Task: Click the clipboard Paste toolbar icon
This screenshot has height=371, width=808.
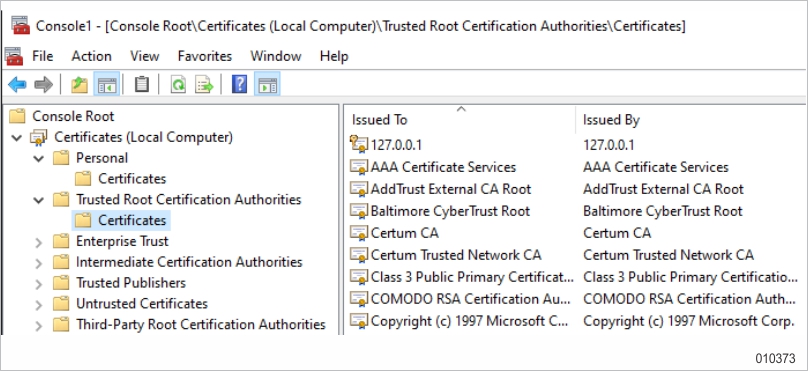Action: pyautogui.click(x=142, y=84)
